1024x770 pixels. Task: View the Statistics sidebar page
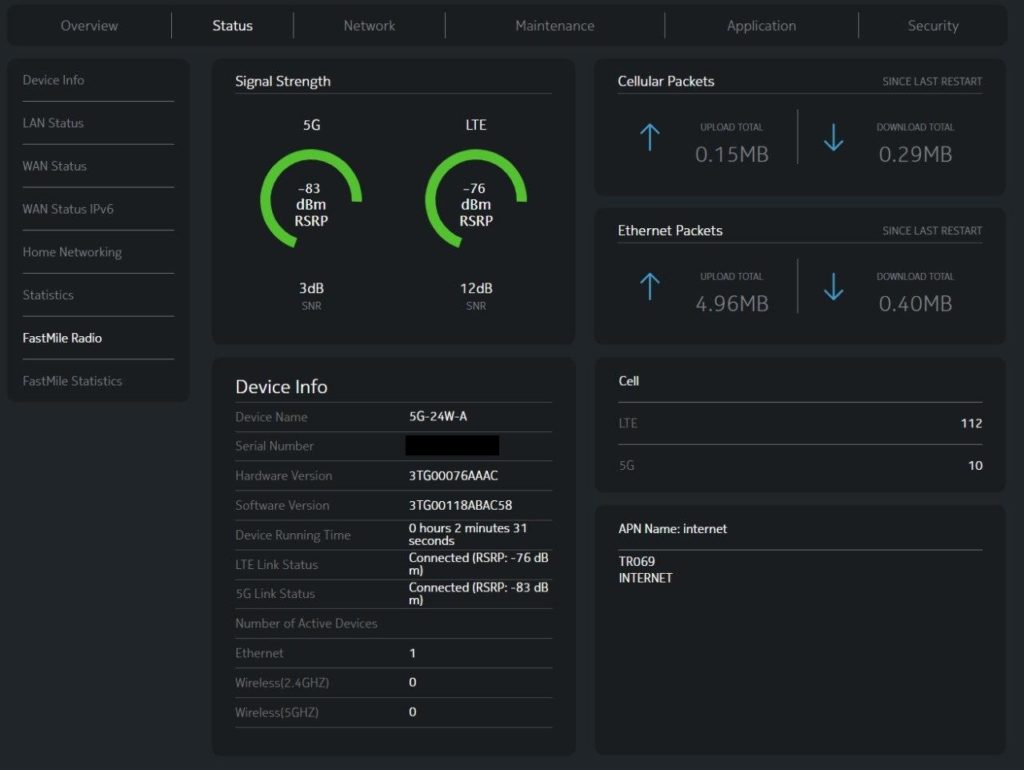point(48,295)
